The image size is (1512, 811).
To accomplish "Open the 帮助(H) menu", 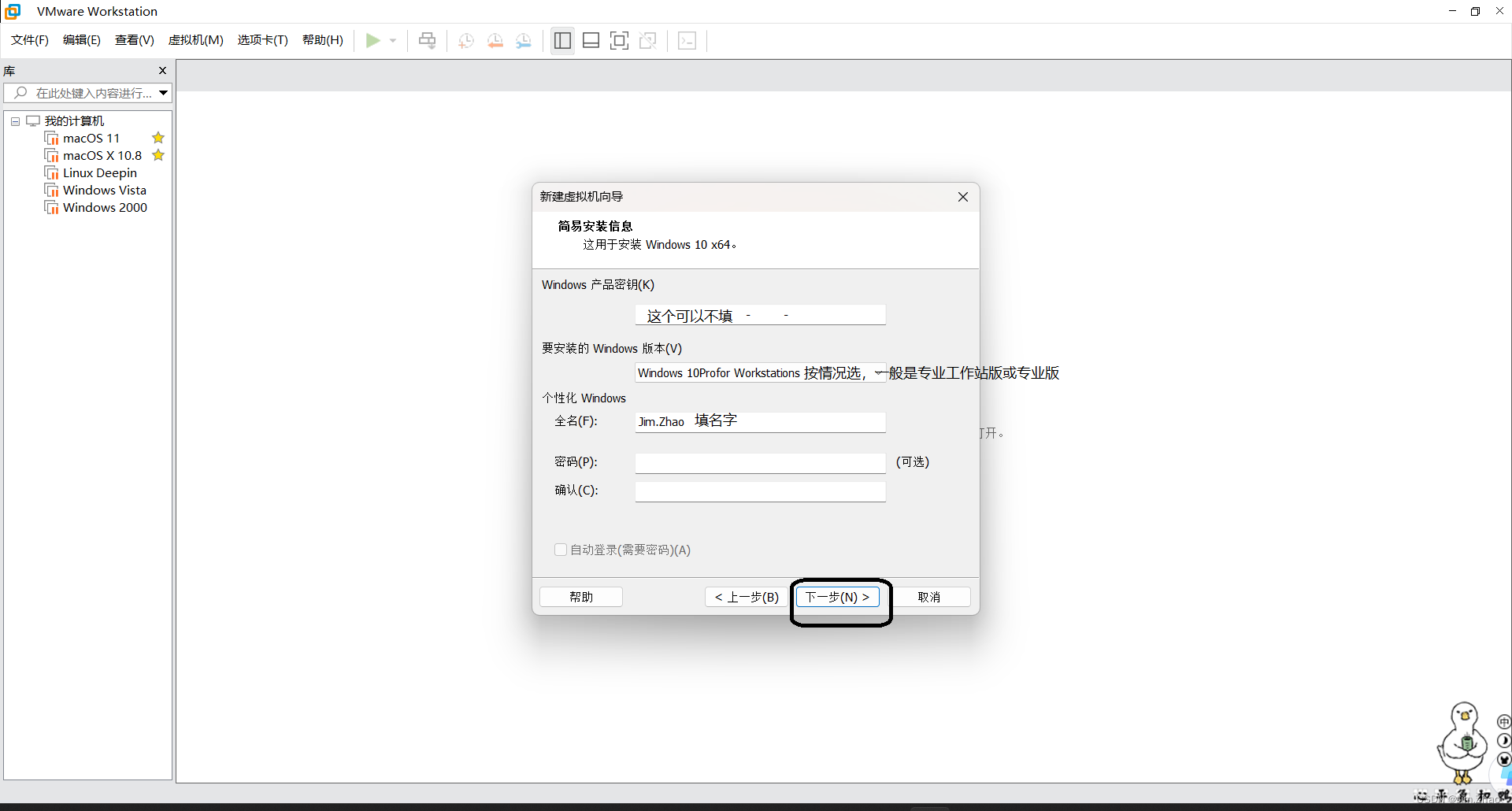I will 323,40.
